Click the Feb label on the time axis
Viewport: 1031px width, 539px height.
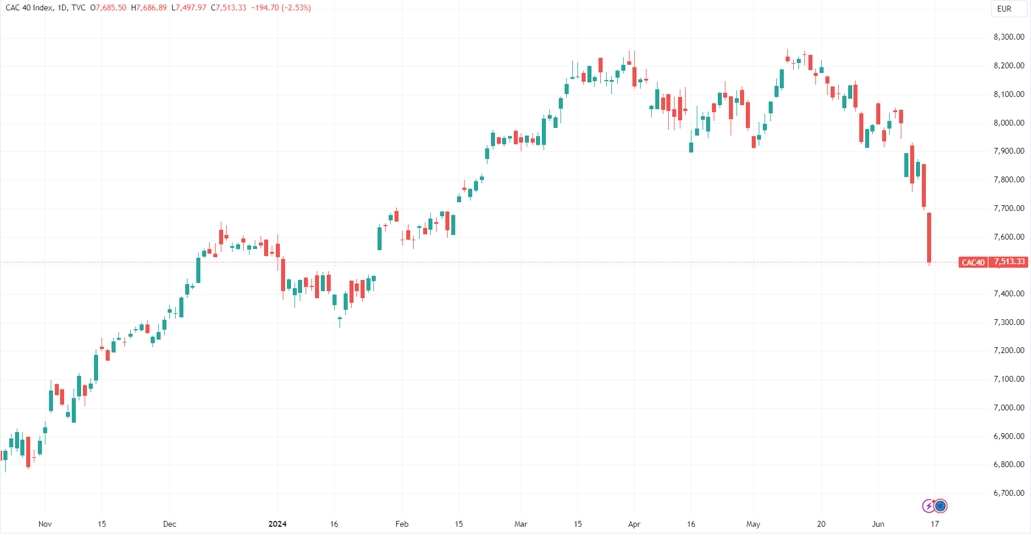click(401, 523)
